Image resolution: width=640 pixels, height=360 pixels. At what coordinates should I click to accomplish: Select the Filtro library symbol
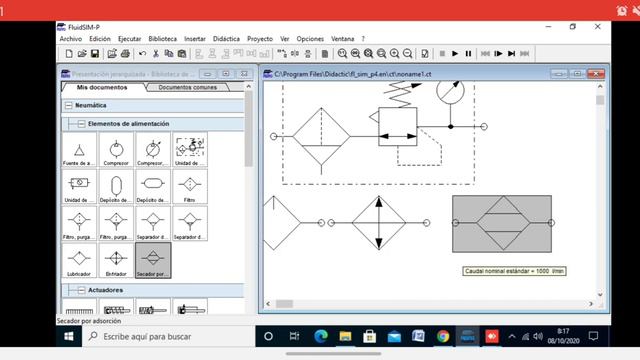point(190,186)
